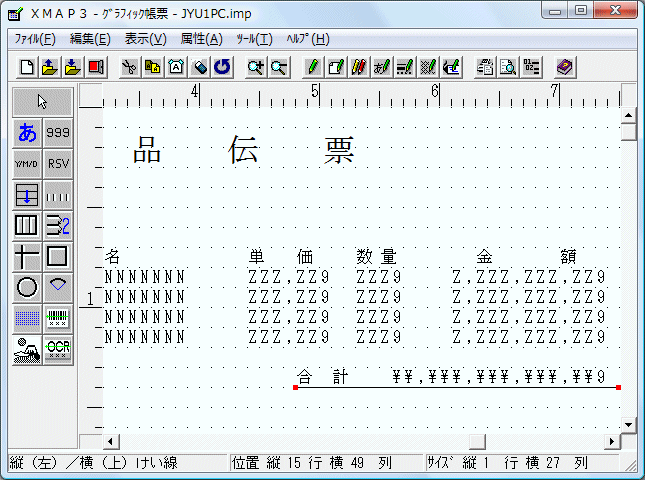Viewport: 645px width, 480px height.
Task: Undo with the blue circular arrow
Action: point(222,67)
